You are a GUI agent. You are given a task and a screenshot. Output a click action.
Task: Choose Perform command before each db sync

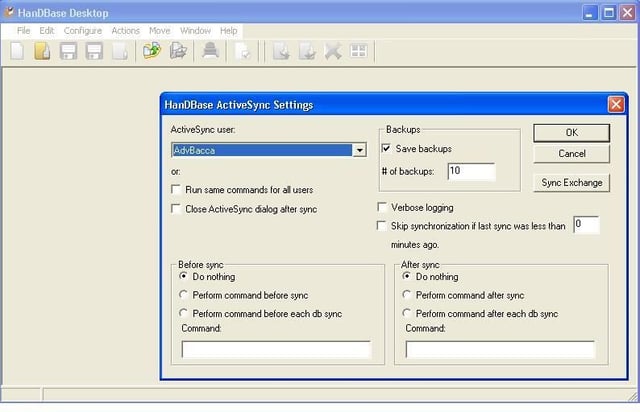pos(183,313)
